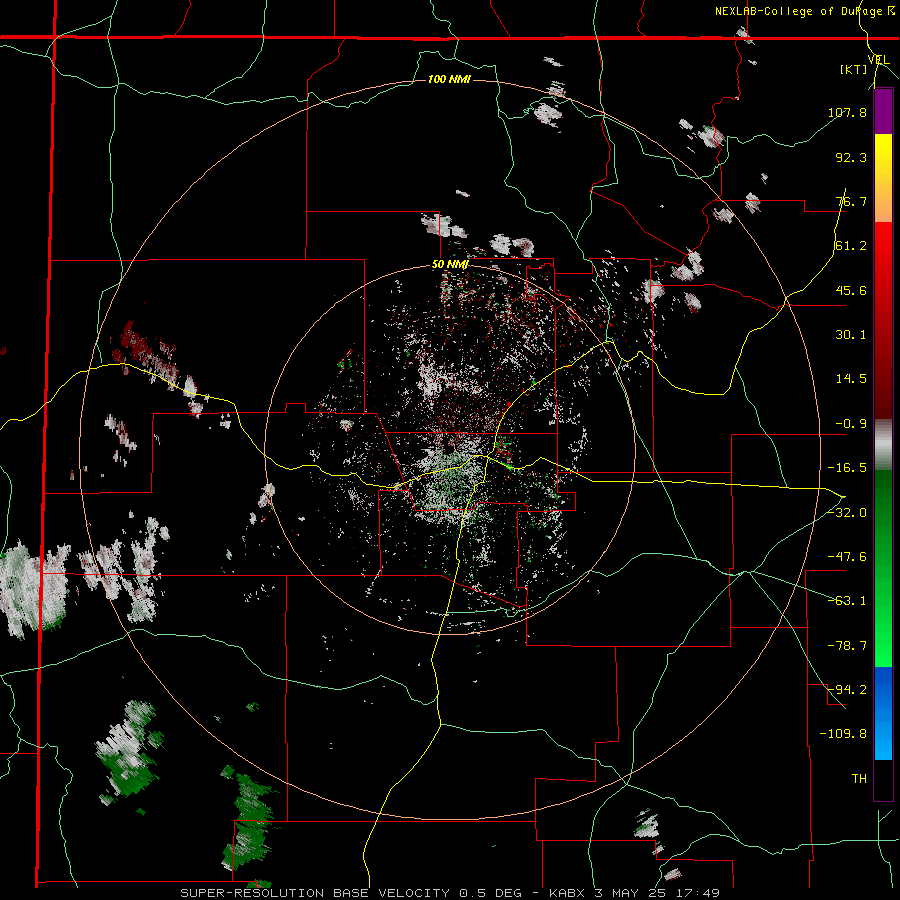
Task: Click the [KT] units label
Action: click(x=853, y=69)
